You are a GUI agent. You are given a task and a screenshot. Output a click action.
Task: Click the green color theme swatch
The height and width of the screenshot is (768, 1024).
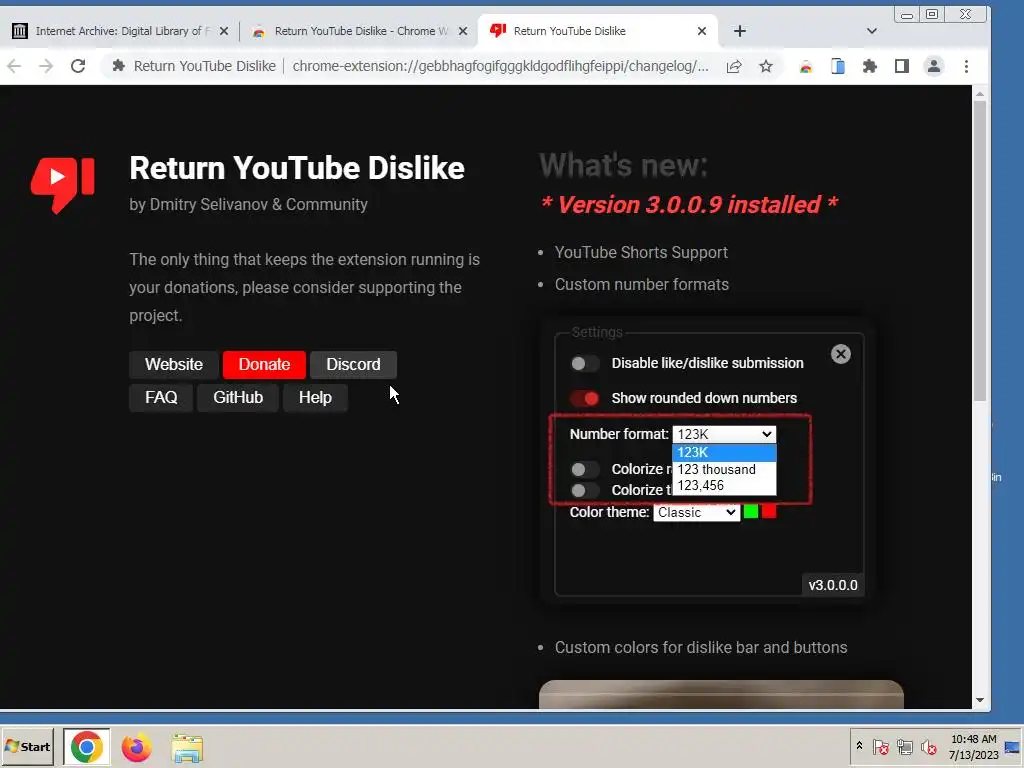751,511
